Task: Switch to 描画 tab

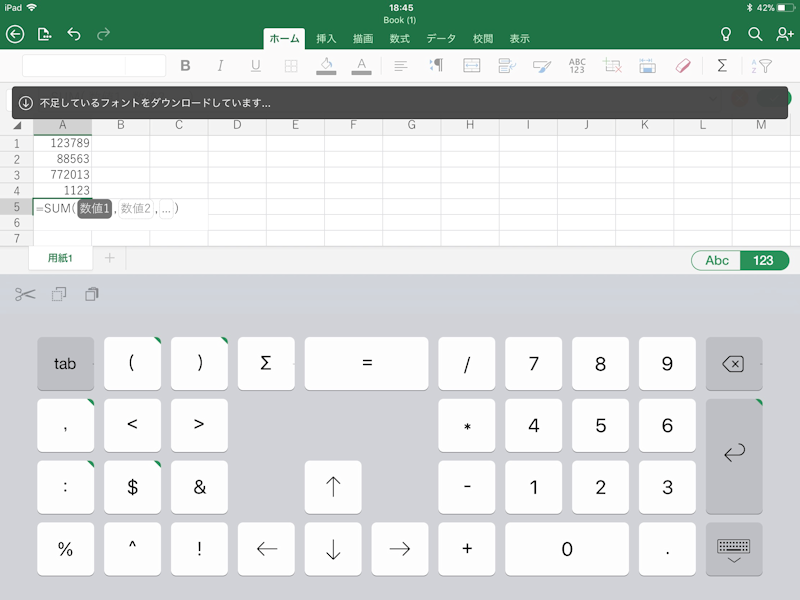Action: point(363,39)
